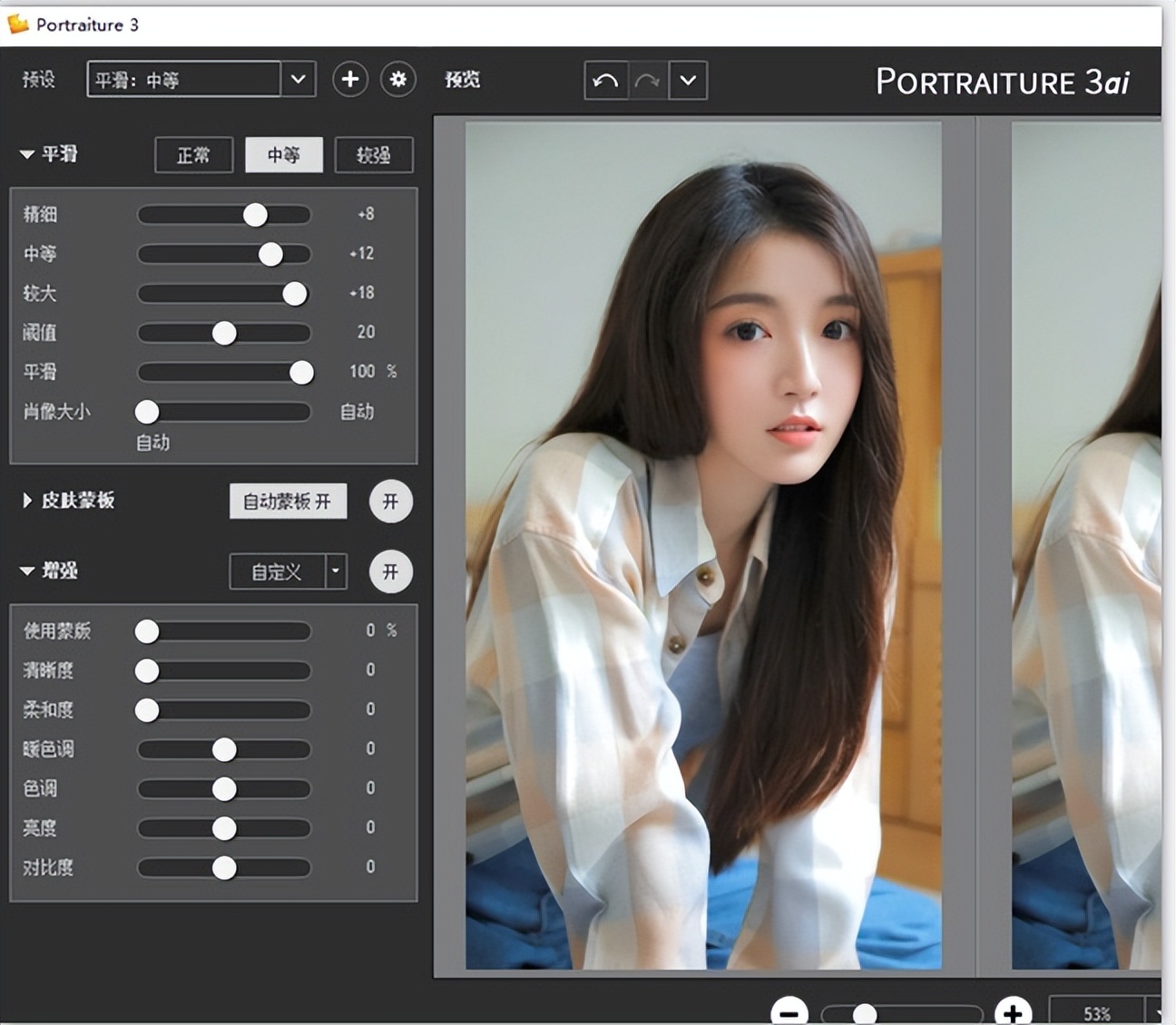Click the plus icon to add a preset
This screenshot has height=1025, width=1176.
pyautogui.click(x=349, y=80)
